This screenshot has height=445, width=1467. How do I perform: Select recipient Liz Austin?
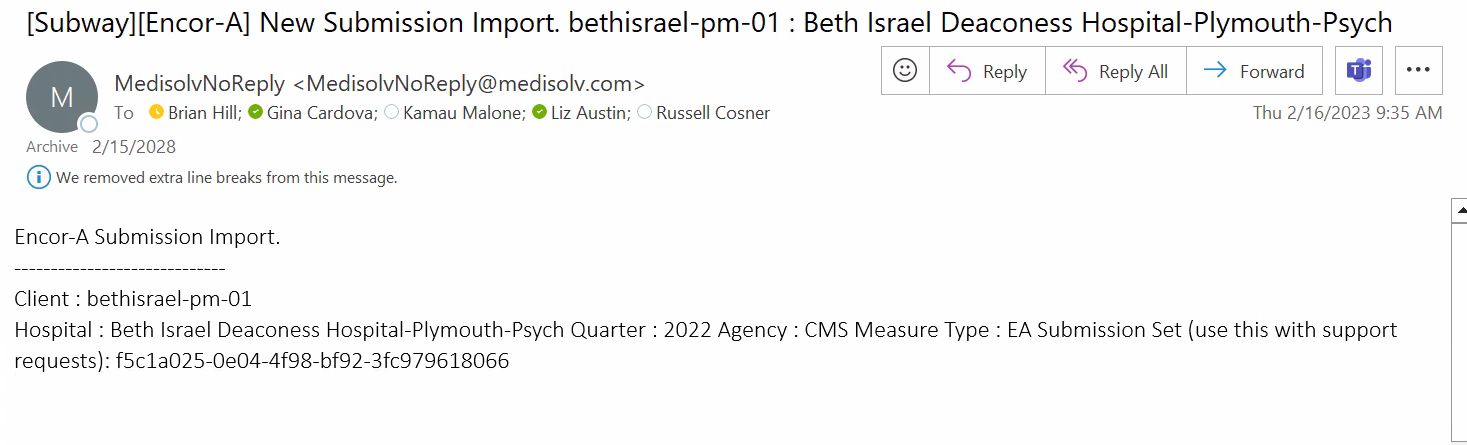point(589,113)
